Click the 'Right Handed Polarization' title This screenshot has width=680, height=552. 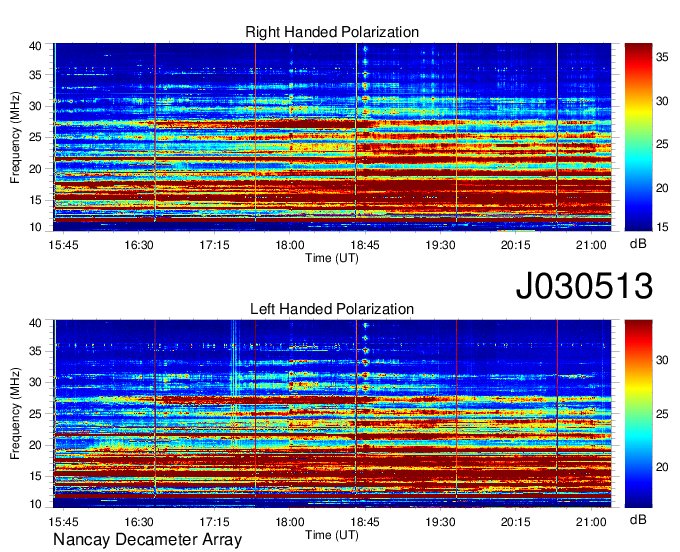click(x=332, y=32)
